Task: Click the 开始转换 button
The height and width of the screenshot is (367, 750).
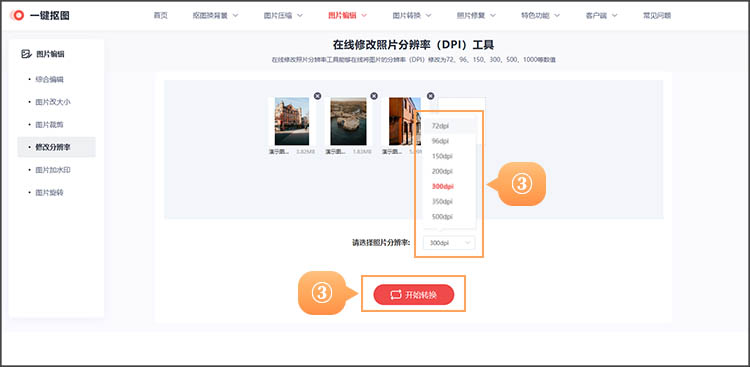Action: [x=414, y=295]
